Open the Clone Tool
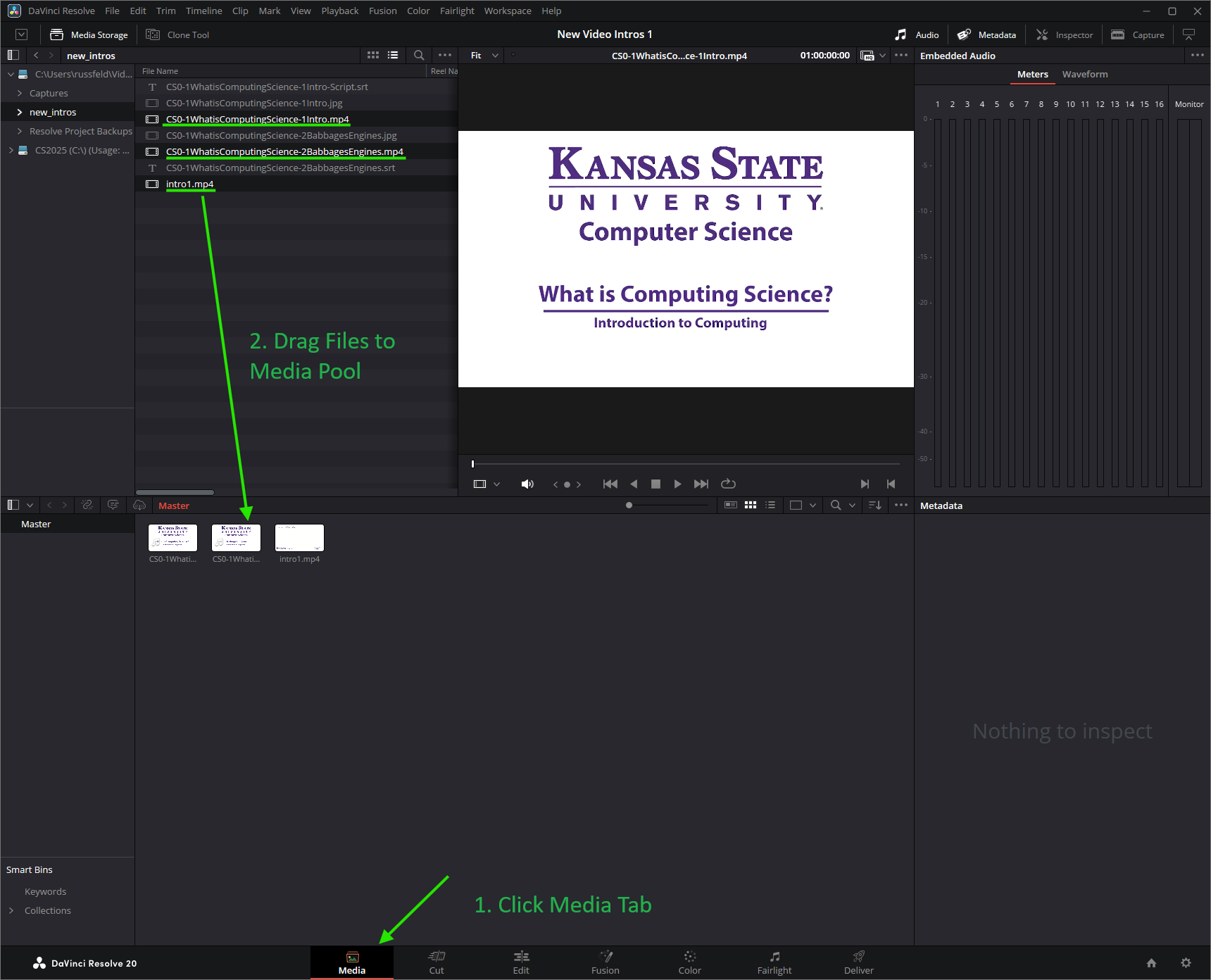This screenshot has height=980, width=1211. pyautogui.click(x=177, y=34)
